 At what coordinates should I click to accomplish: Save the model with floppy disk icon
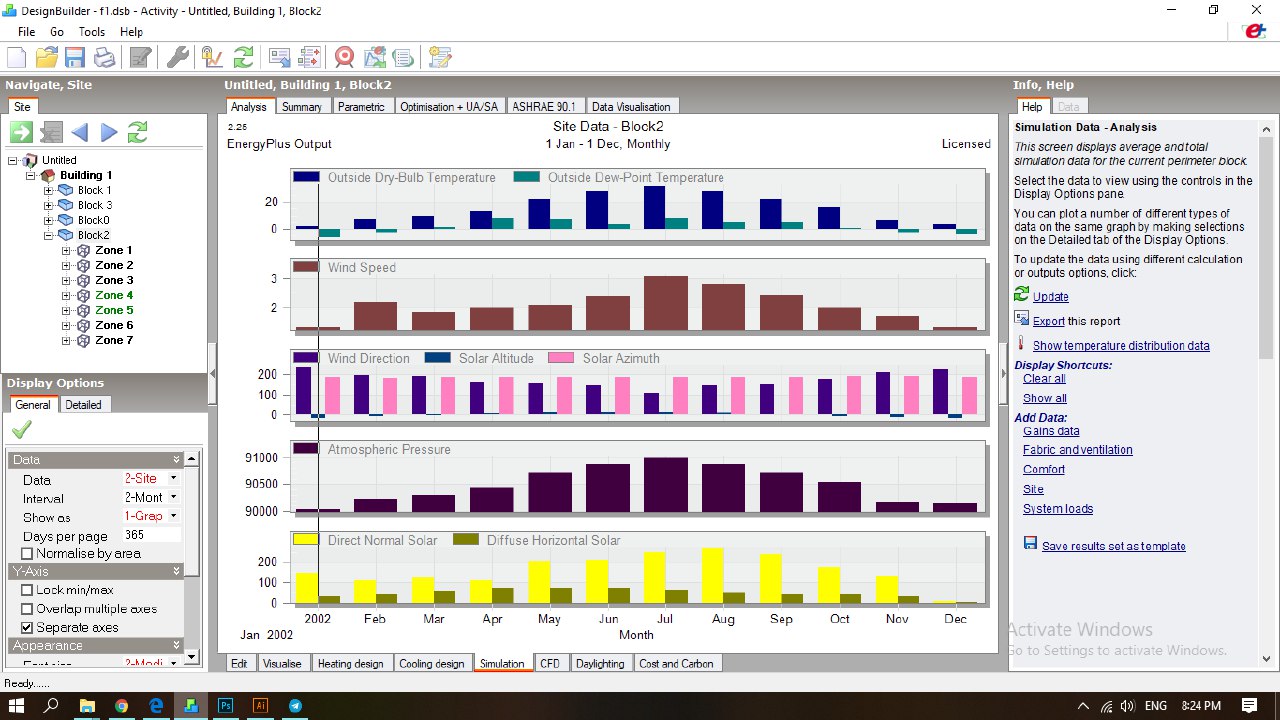coord(75,57)
